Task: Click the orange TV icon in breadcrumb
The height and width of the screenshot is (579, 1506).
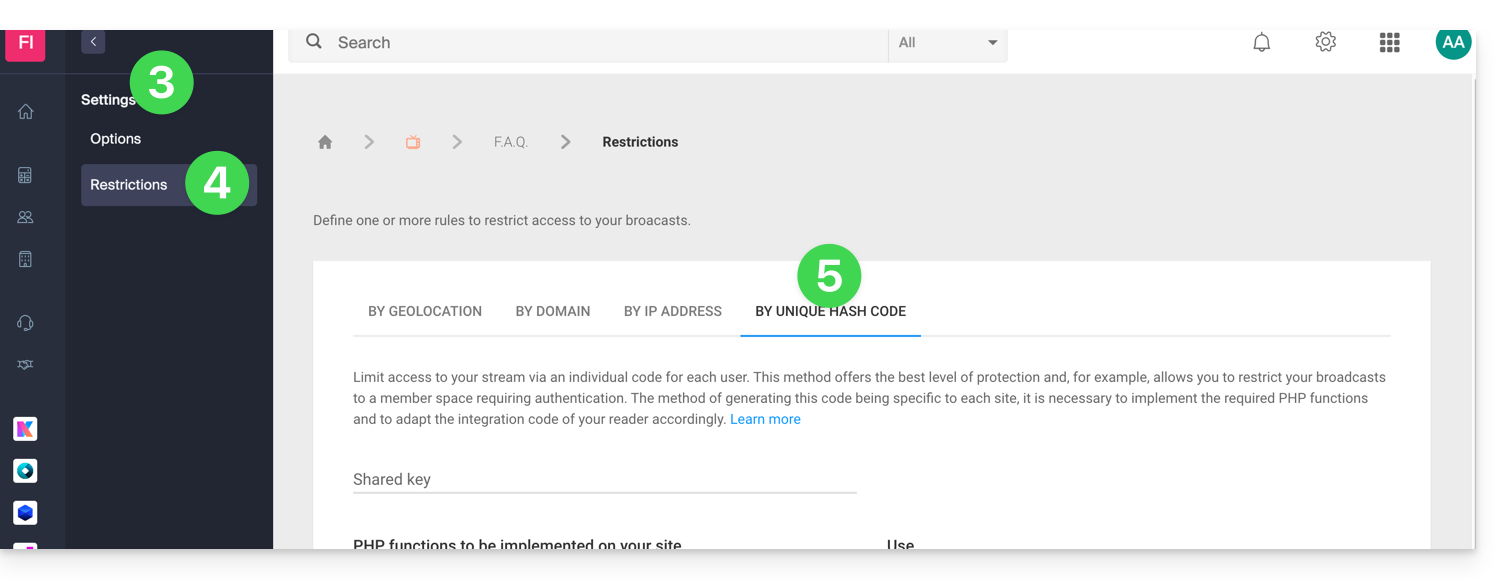Action: click(x=413, y=142)
